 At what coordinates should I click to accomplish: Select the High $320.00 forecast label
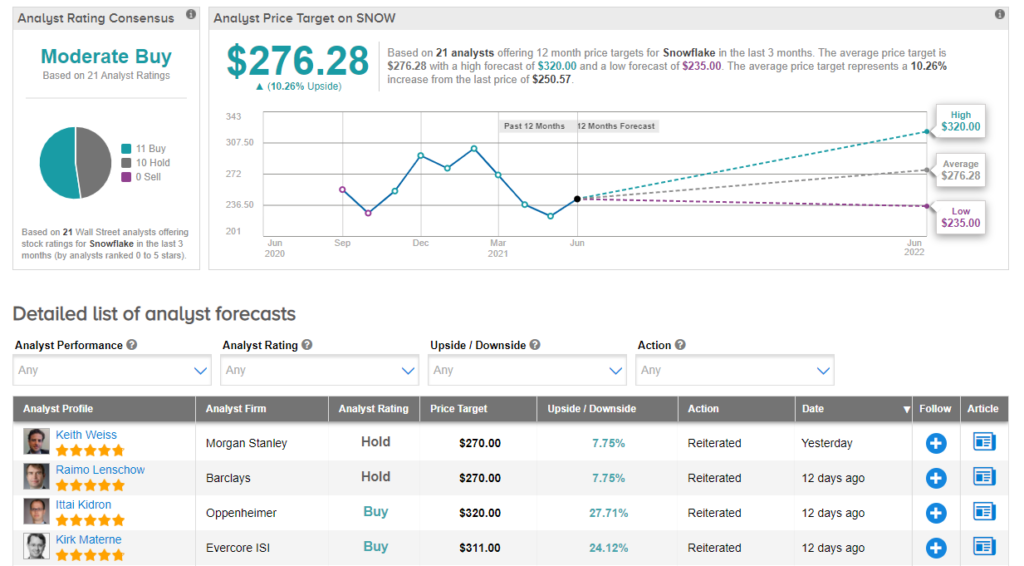960,121
